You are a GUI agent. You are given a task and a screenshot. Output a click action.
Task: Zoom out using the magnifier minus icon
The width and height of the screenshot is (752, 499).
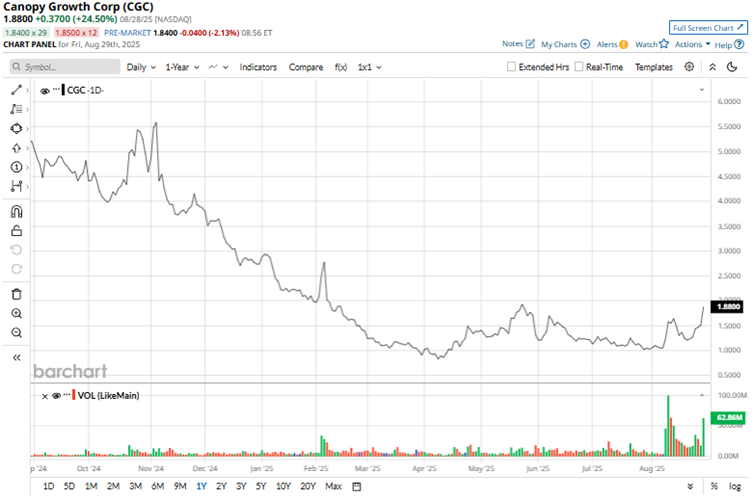[x=16, y=333]
